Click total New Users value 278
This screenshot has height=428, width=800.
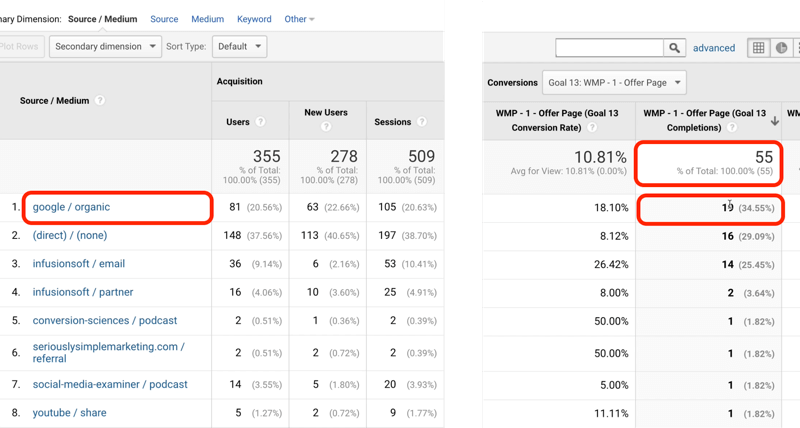point(344,156)
